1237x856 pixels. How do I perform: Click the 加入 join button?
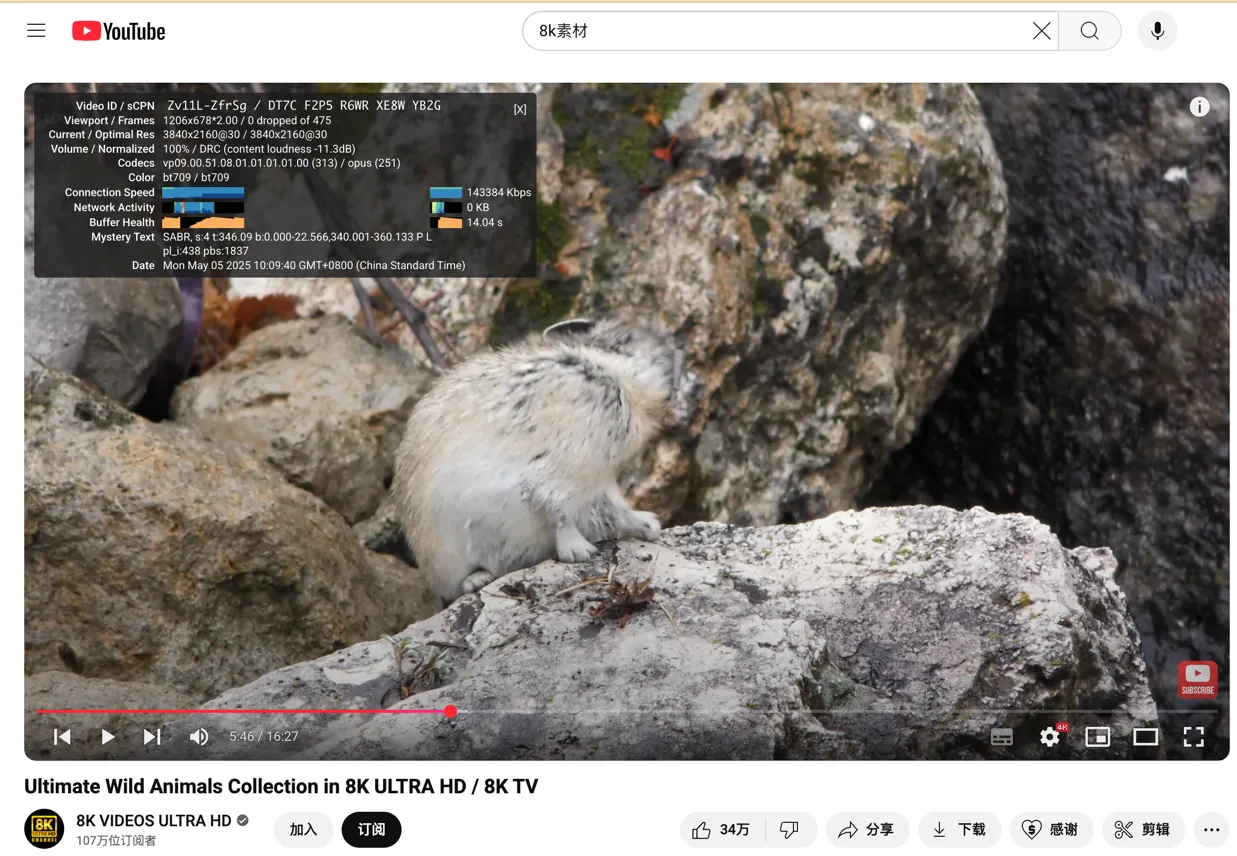point(303,830)
